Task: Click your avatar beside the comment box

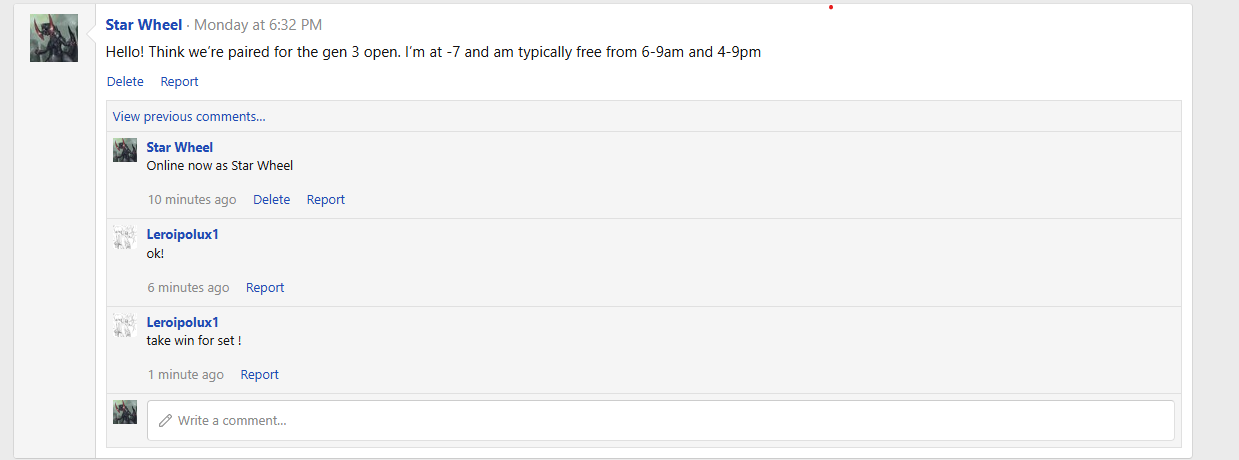Action: click(x=125, y=412)
